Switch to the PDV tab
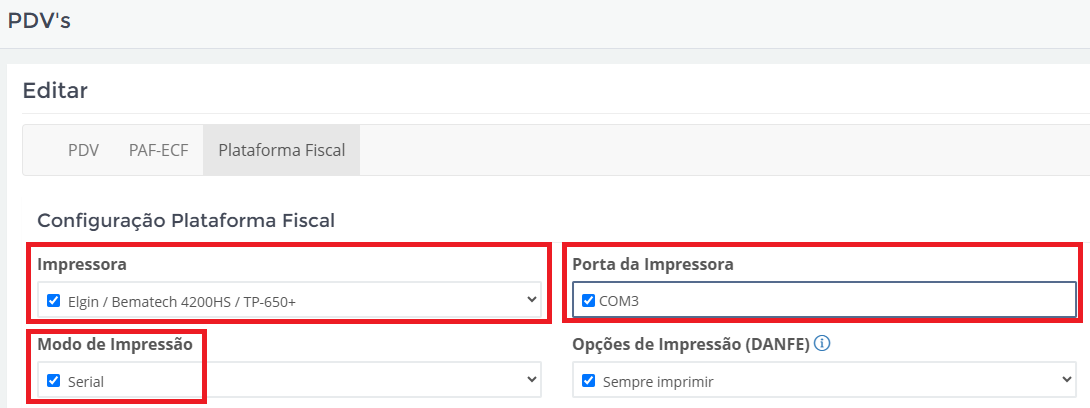 [x=83, y=150]
